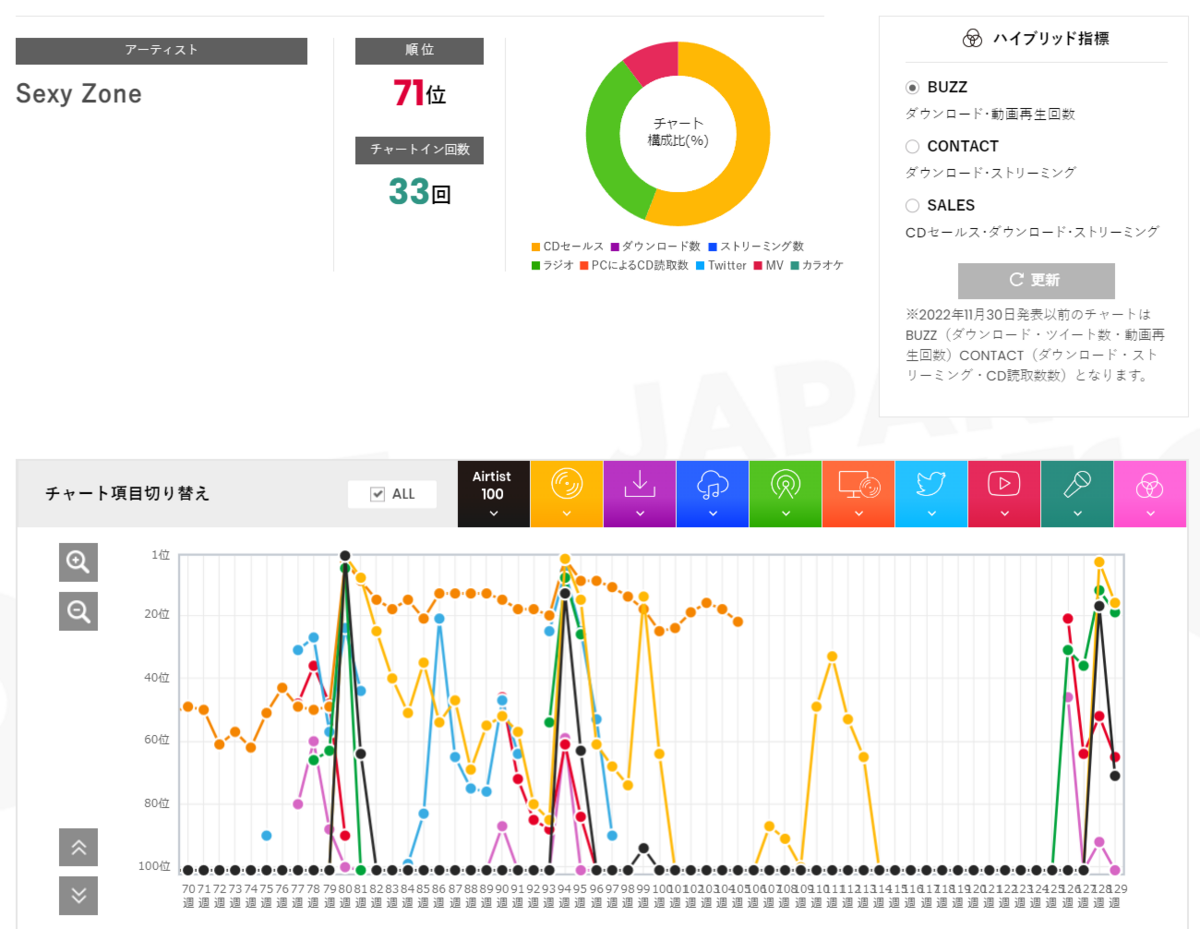Click the 70週 label on the x-axis

(x=189, y=895)
